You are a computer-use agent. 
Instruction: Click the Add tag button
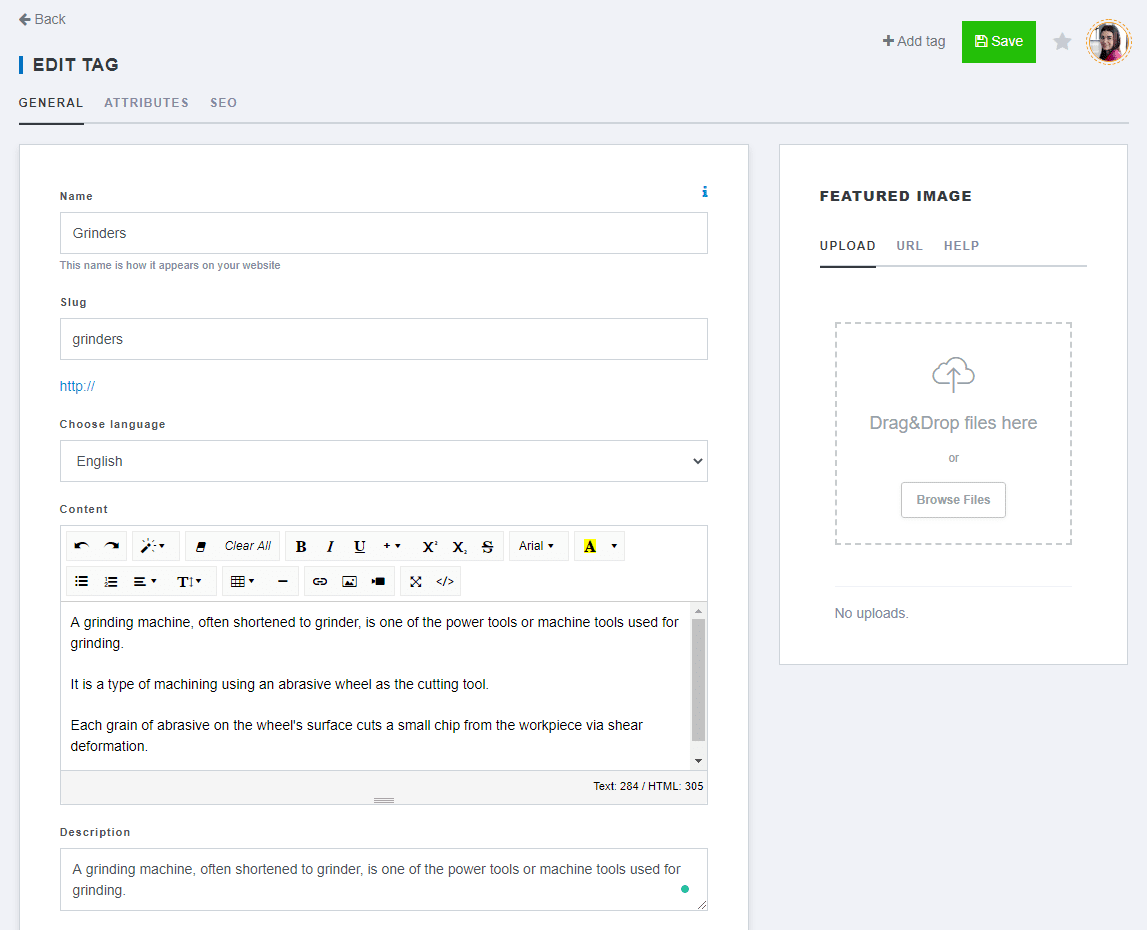tap(914, 41)
